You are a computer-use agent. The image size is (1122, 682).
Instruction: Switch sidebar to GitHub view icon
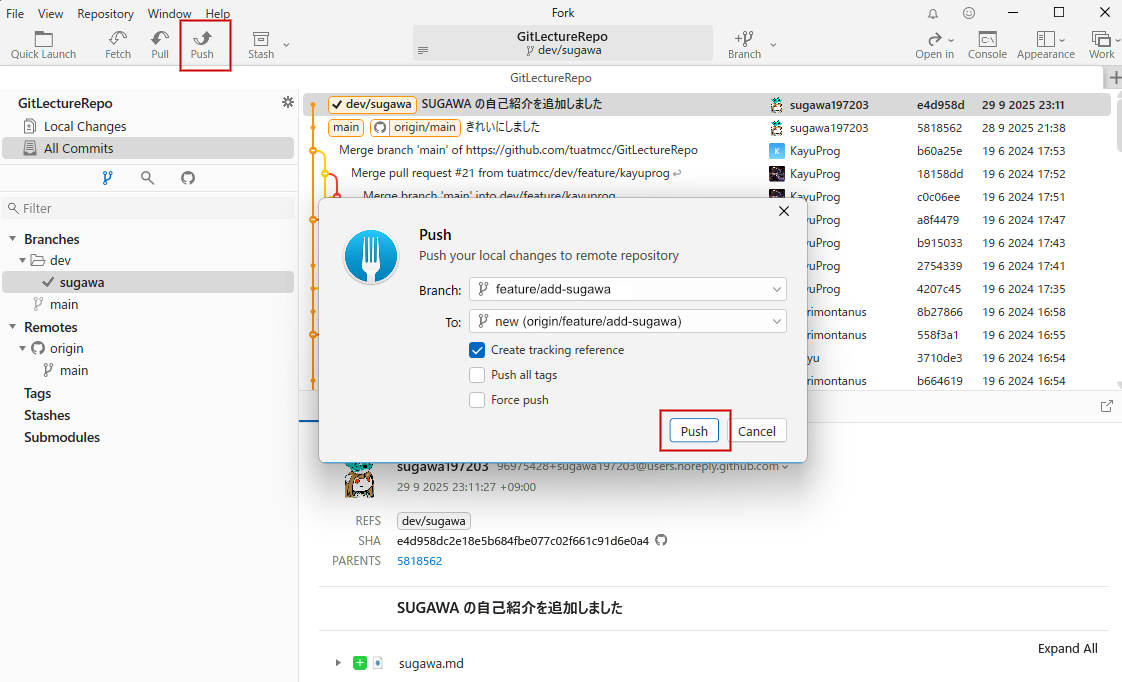[x=188, y=178]
